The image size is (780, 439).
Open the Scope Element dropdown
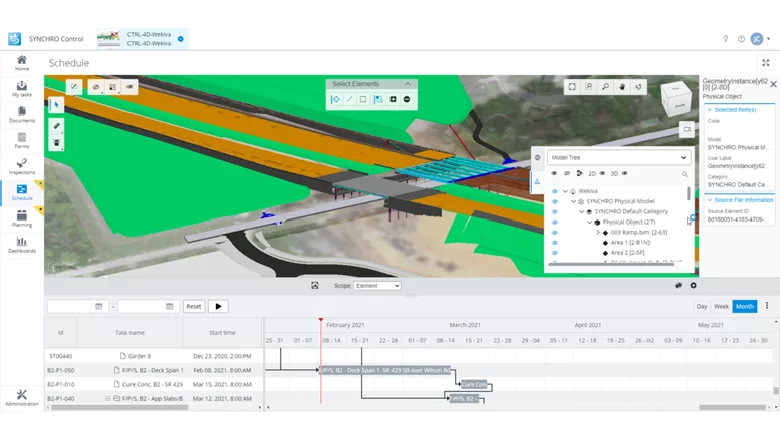coord(377,286)
